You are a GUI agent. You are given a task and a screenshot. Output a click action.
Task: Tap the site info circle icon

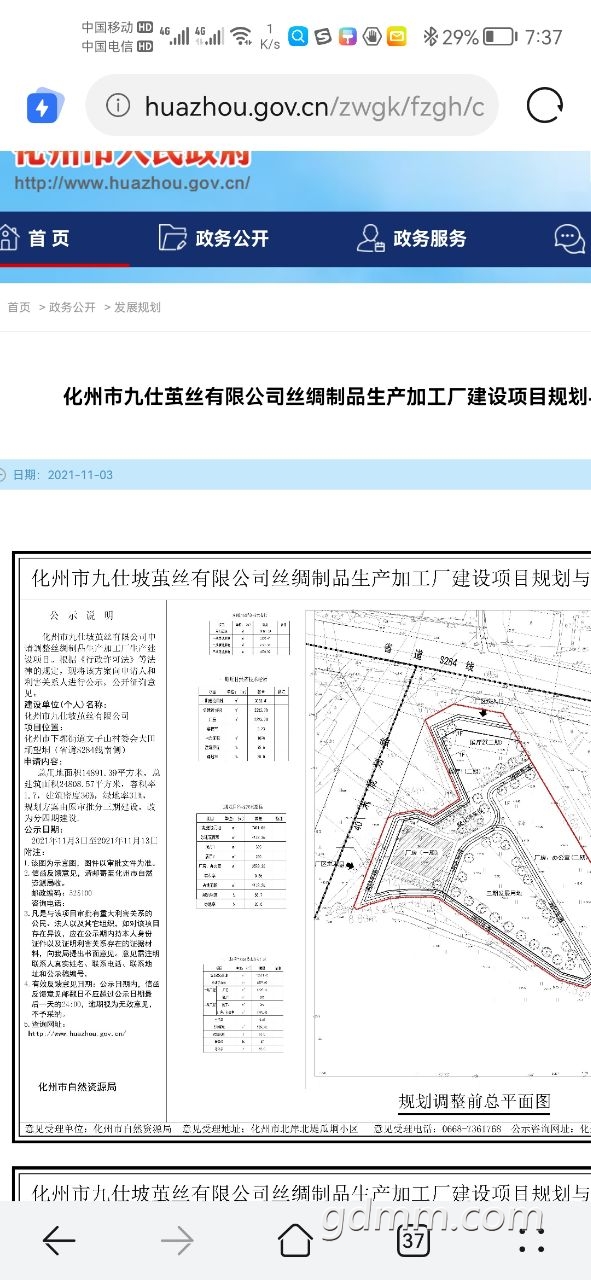118,106
